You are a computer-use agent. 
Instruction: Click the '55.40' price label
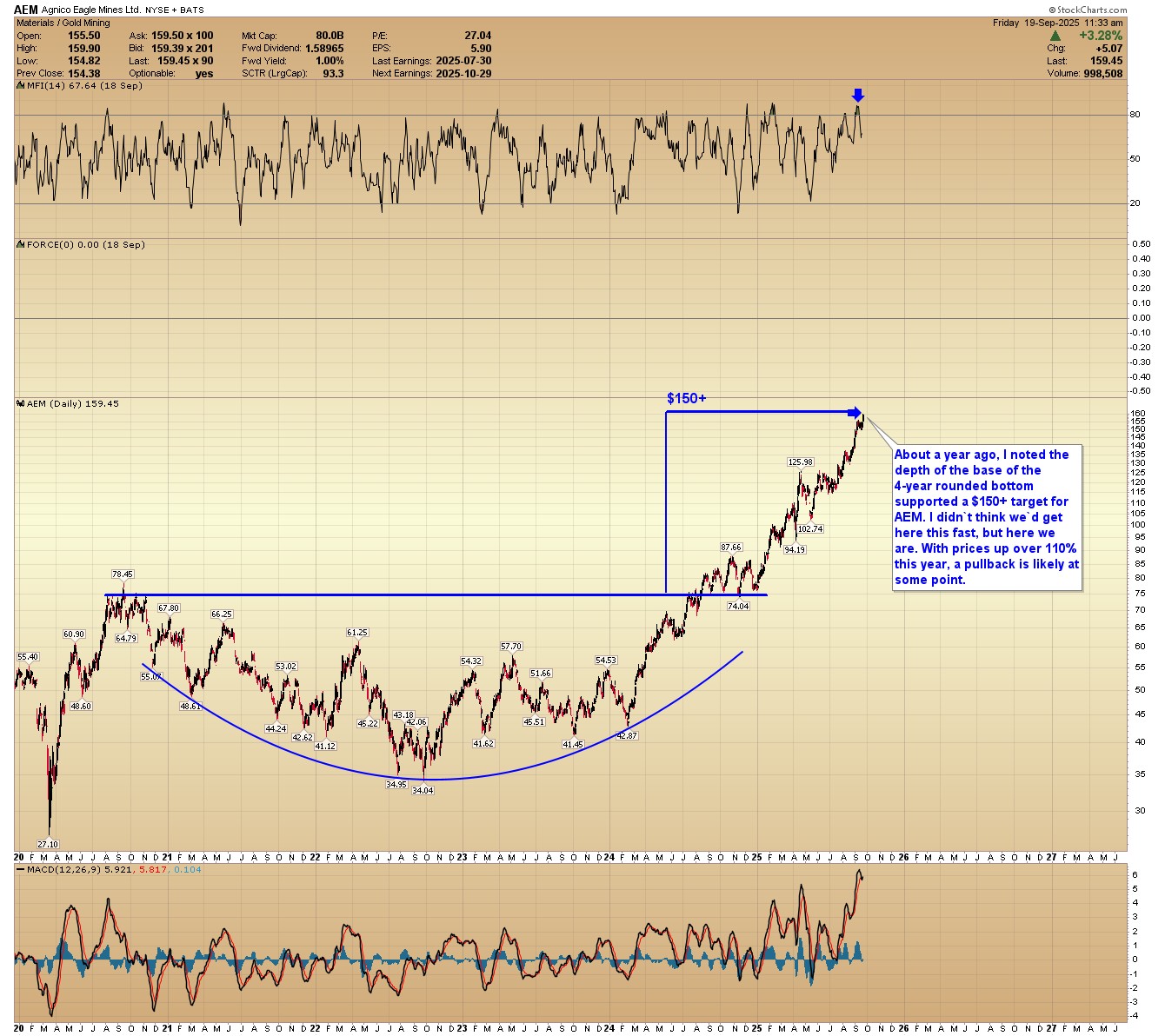click(28, 656)
